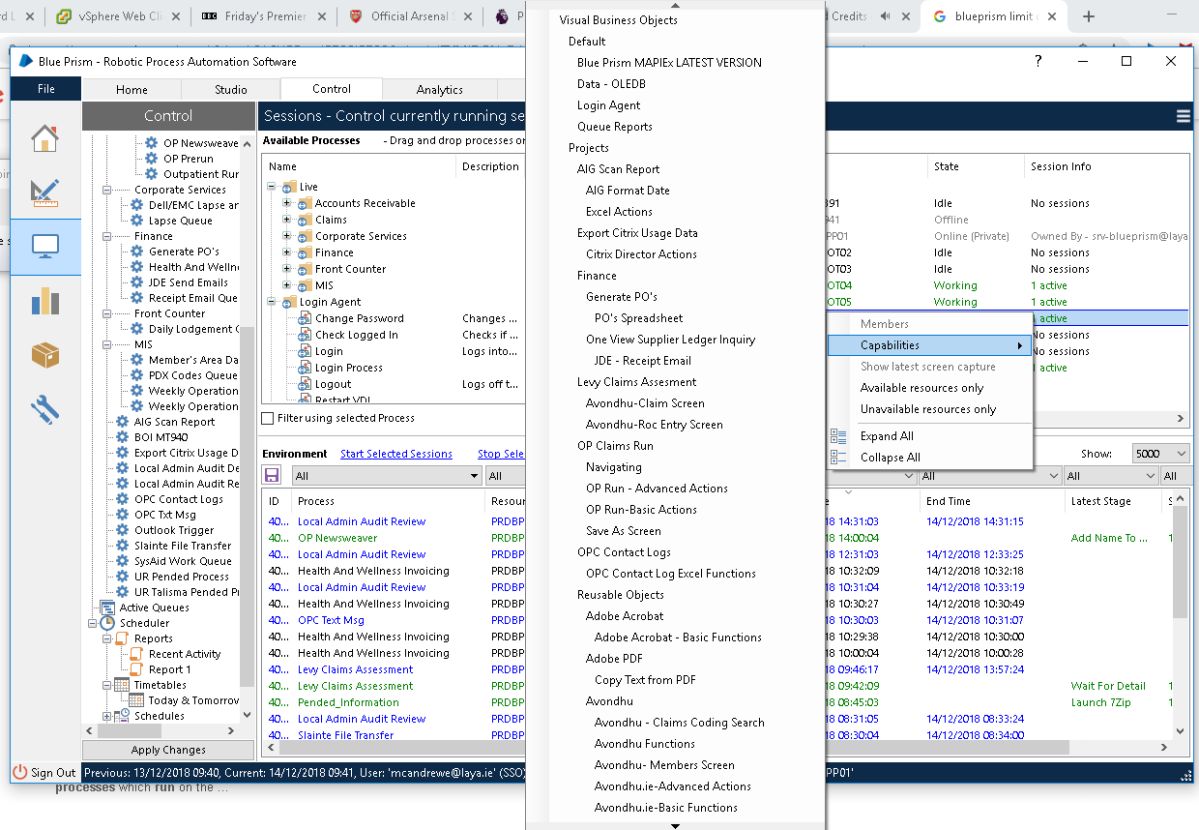Click the save icon in Environment filter row

pyautogui.click(x=271, y=475)
